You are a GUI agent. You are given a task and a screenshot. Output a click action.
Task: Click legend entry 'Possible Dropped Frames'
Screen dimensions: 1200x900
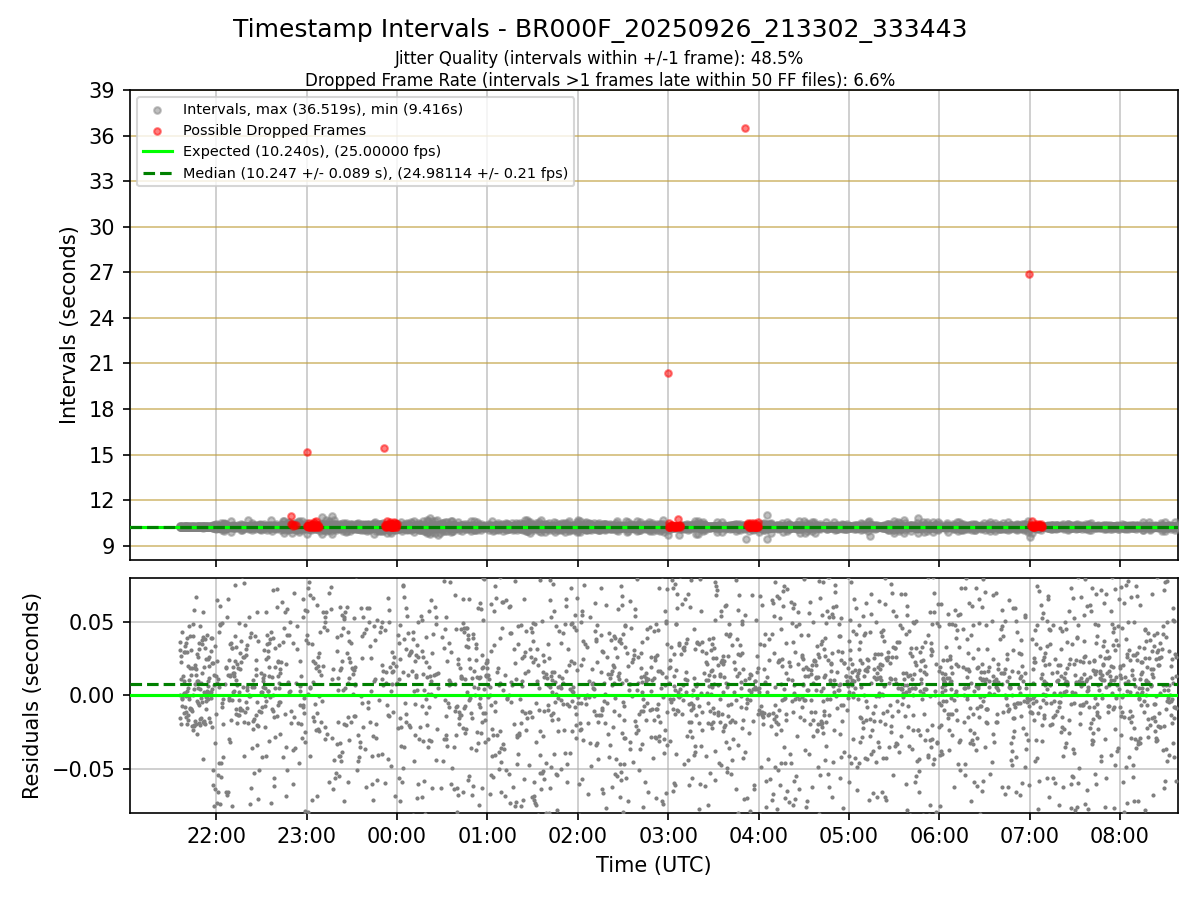[x=274, y=130]
